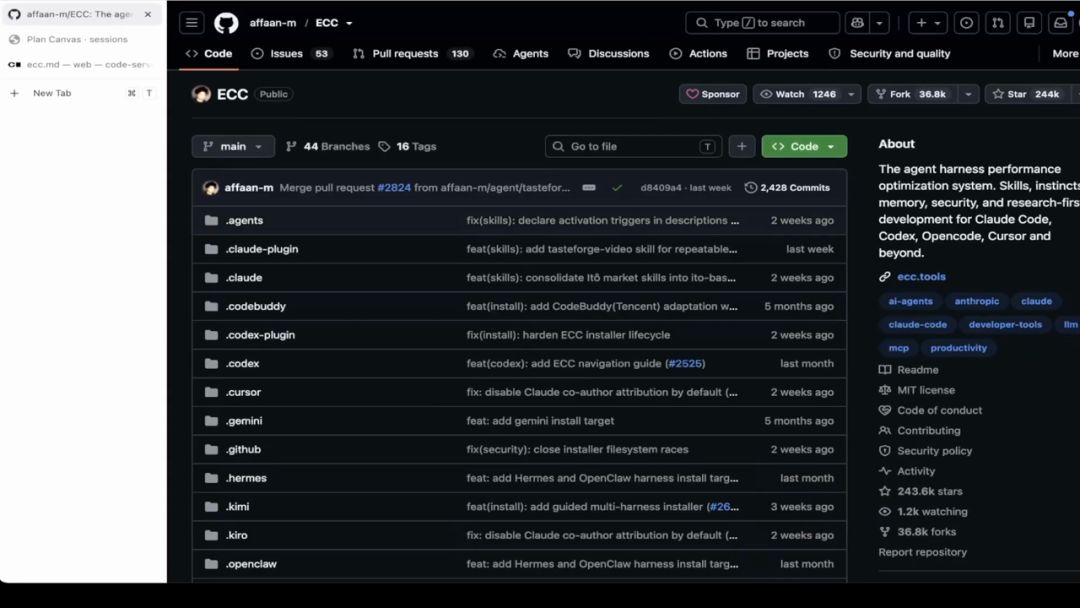View the 16 Tags link
The image size is (1080, 608).
(407, 147)
